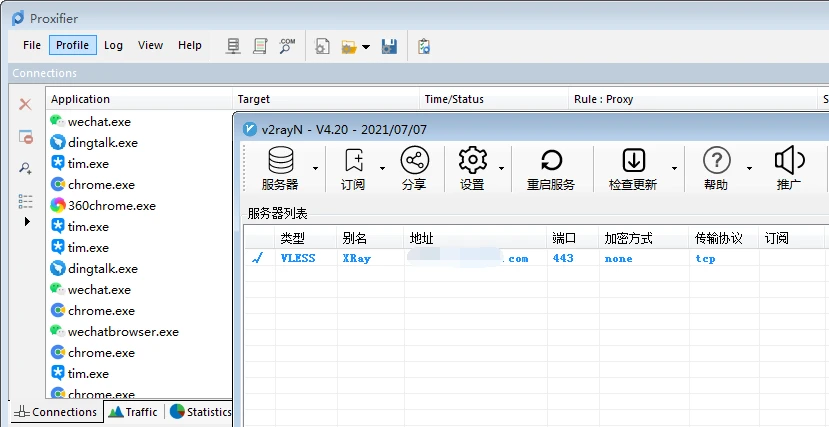Click the Proxy Checker clipboard icon
The width and height of the screenshot is (829, 427).
pos(423,47)
